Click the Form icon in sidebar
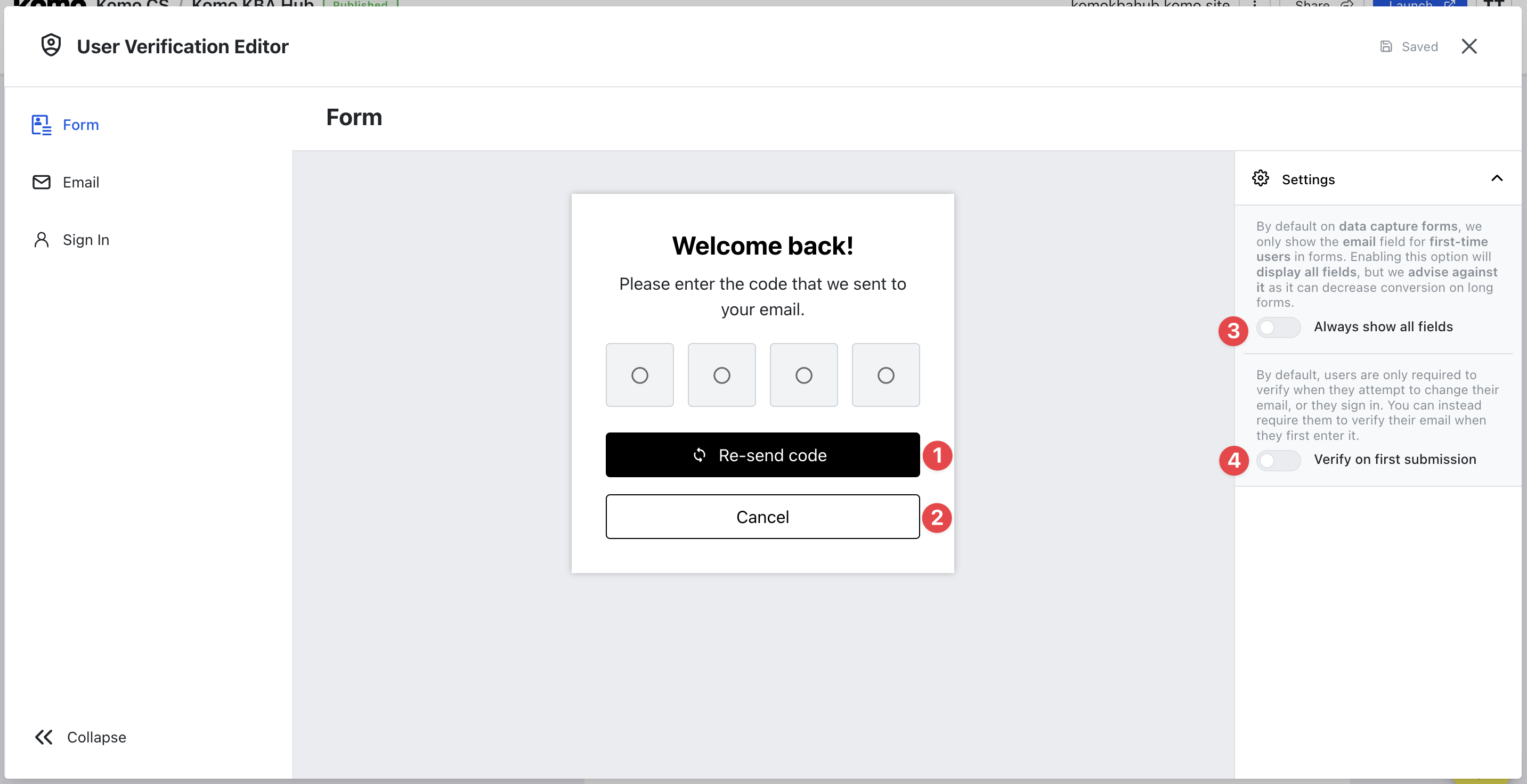 [42, 125]
